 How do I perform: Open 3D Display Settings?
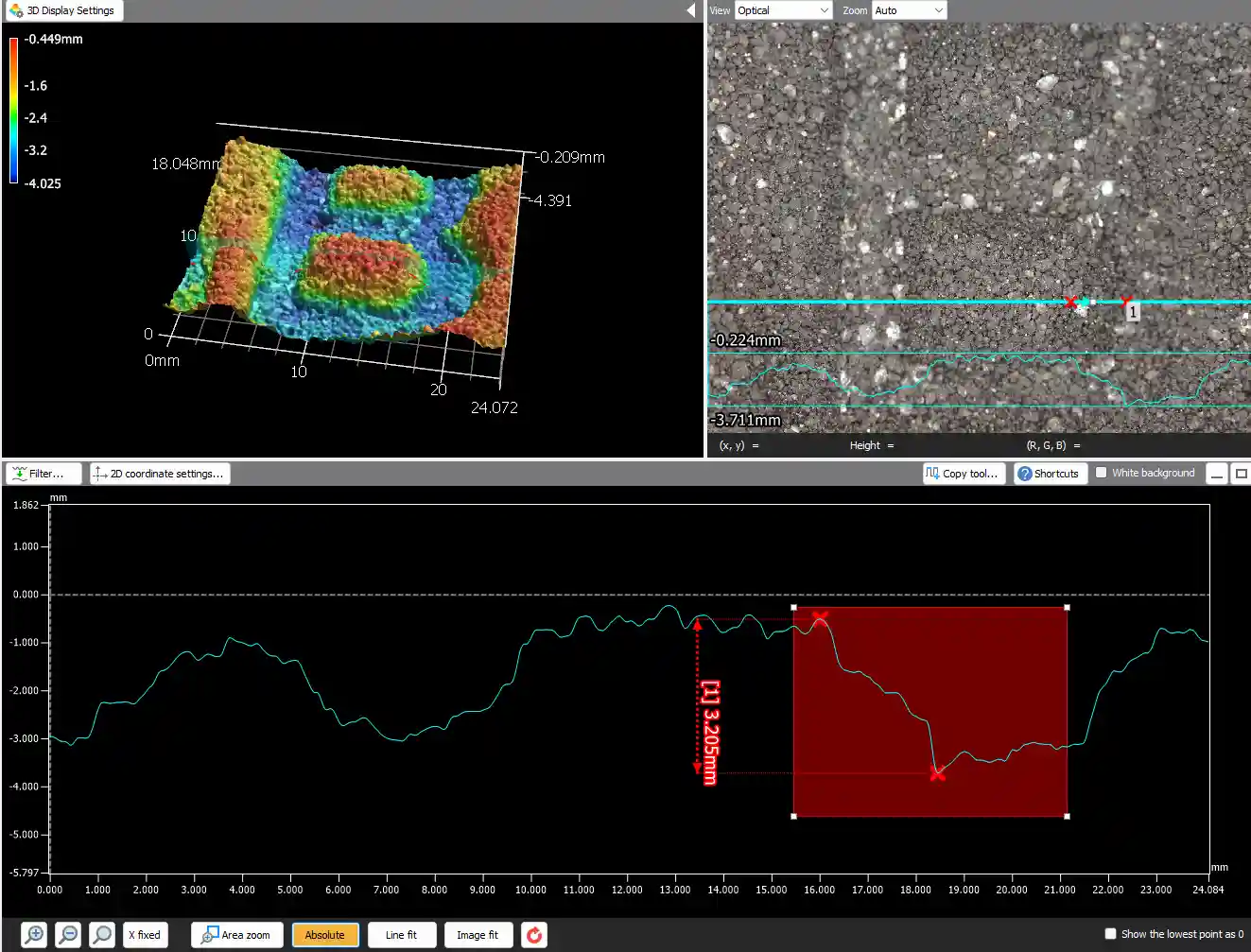click(62, 10)
